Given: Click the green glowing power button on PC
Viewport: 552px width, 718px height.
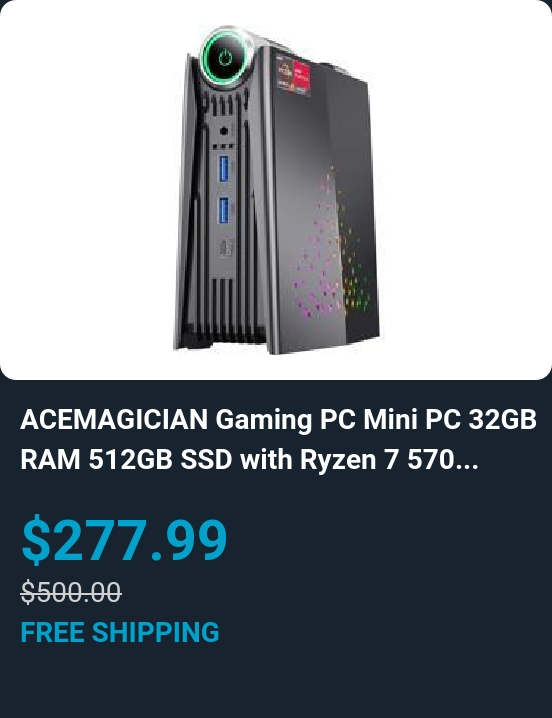Looking at the screenshot, I should (225, 58).
